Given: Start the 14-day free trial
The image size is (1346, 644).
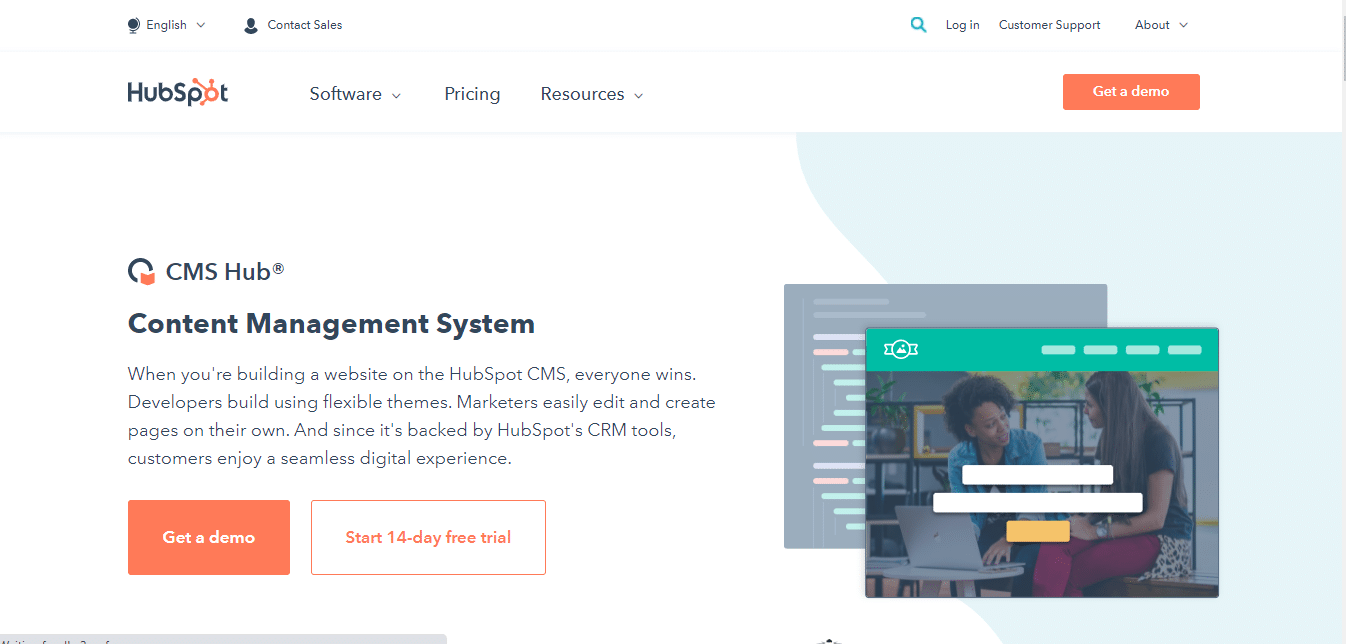Looking at the screenshot, I should tap(428, 537).
